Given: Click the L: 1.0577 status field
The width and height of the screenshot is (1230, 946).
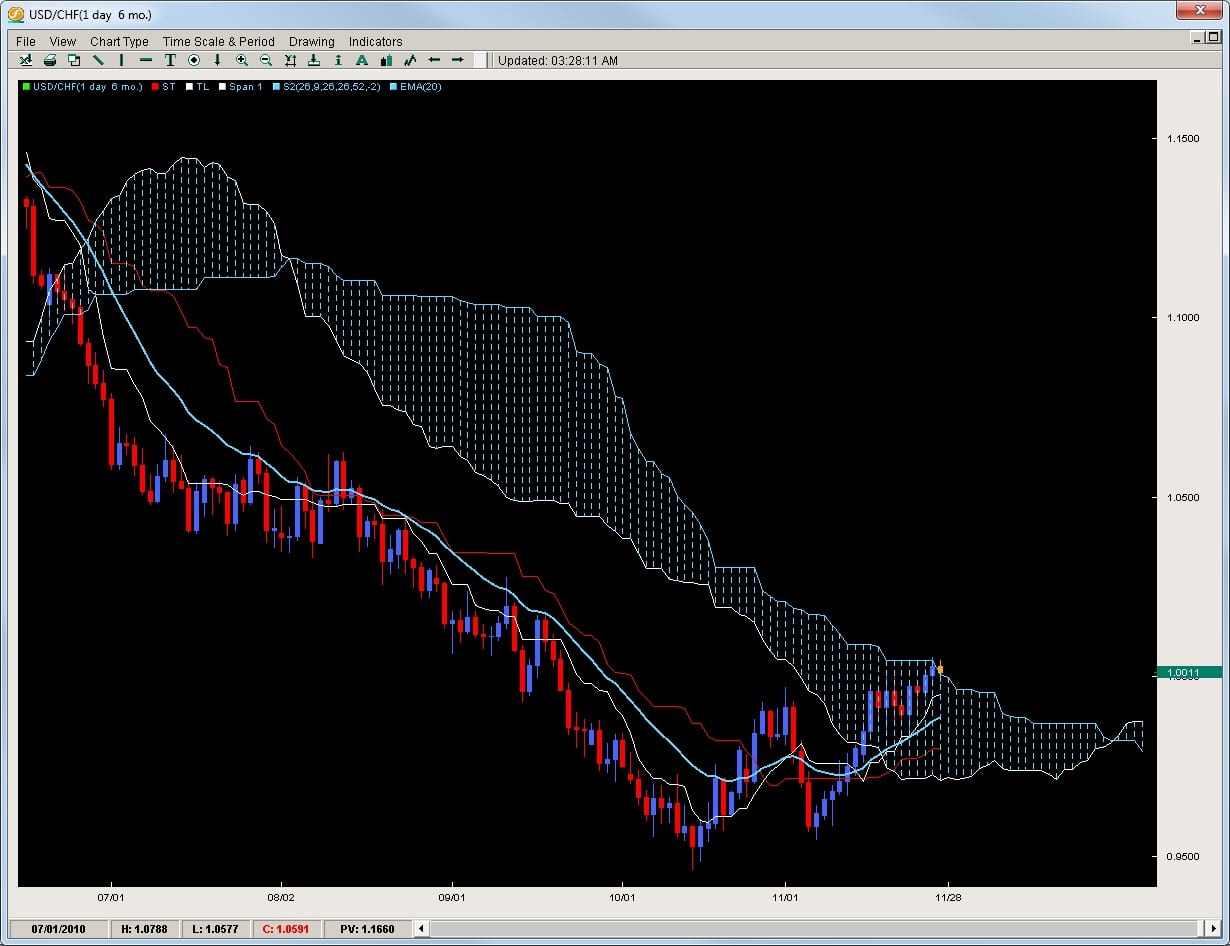Looking at the screenshot, I should pyautogui.click(x=214, y=929).
